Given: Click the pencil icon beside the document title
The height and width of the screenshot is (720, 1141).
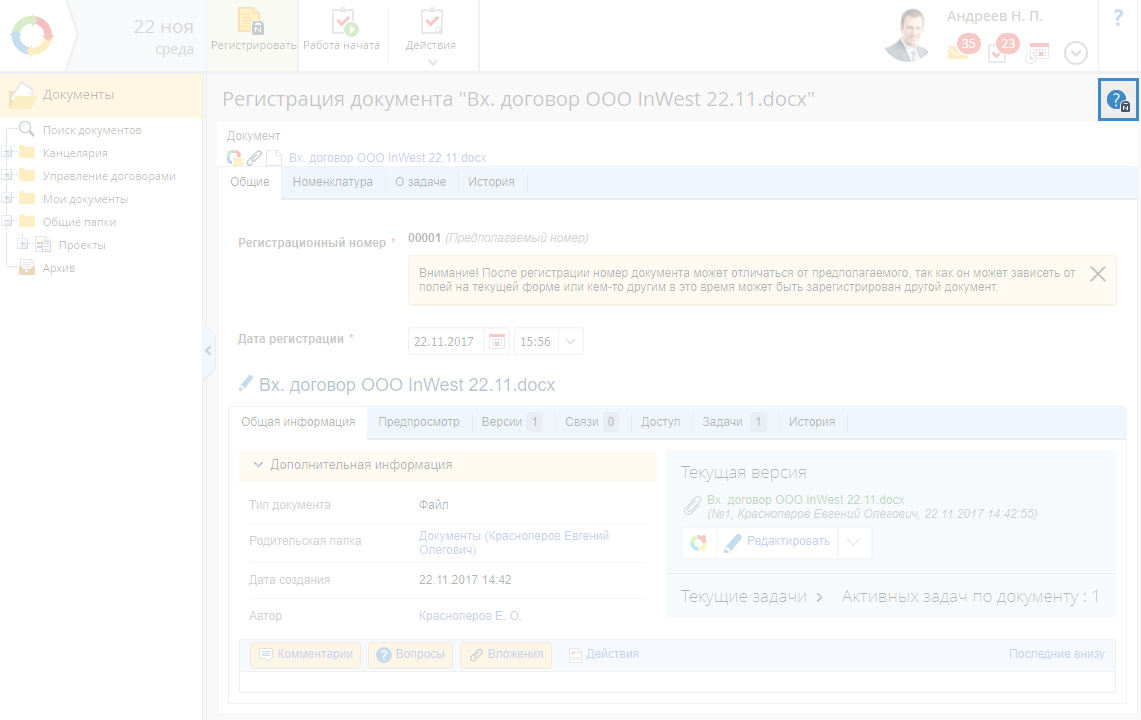Looking at the screenshot, I should 246,384.
